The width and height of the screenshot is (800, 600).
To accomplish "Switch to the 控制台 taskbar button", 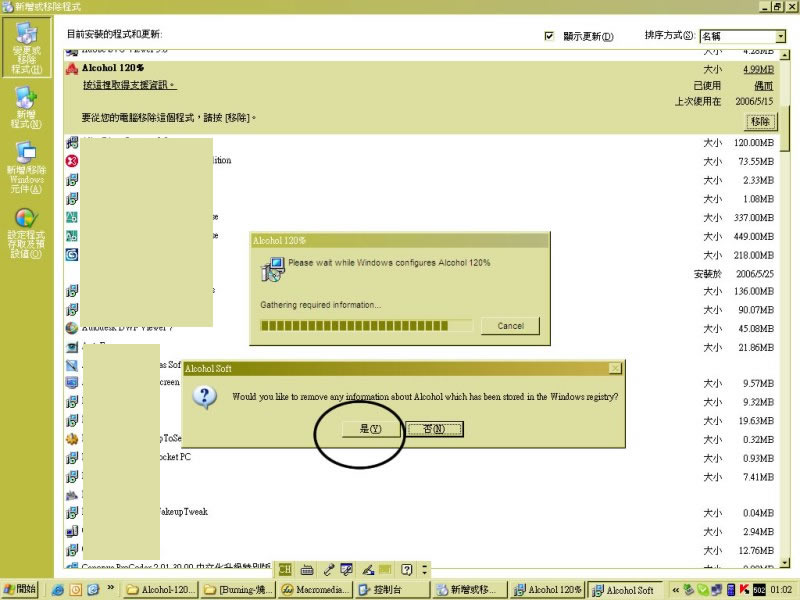I will point(393,590).
